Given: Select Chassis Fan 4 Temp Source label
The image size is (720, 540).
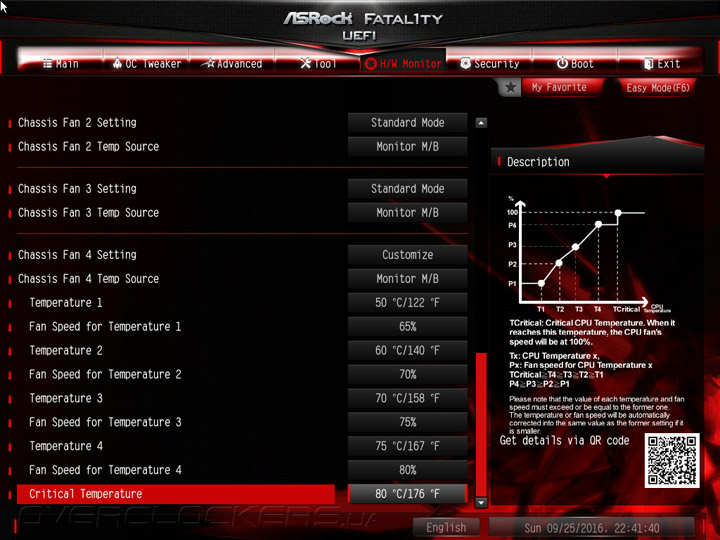Looking at the screenshot, I should pos(88,279).
